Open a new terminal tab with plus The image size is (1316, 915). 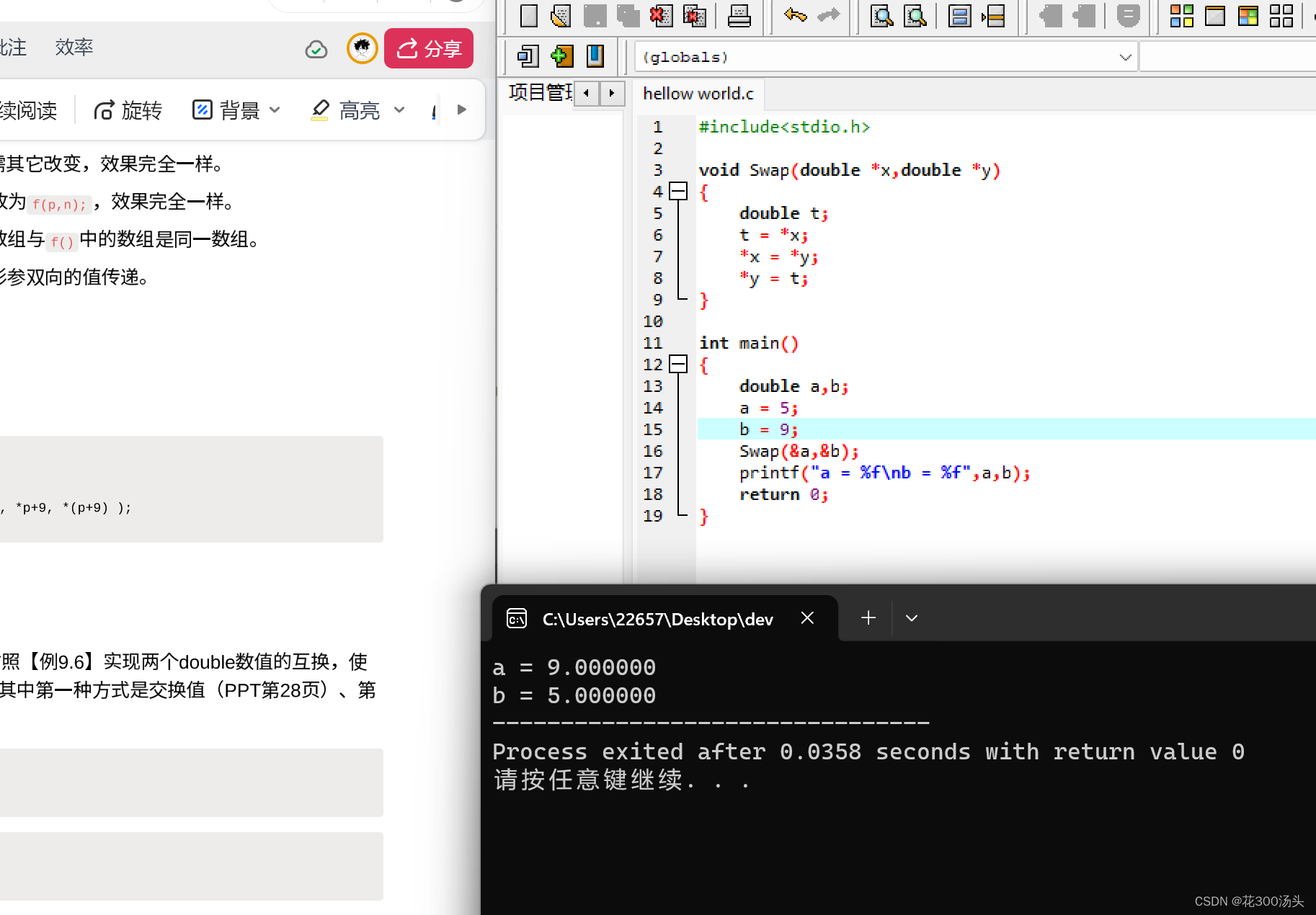(868, 618)
